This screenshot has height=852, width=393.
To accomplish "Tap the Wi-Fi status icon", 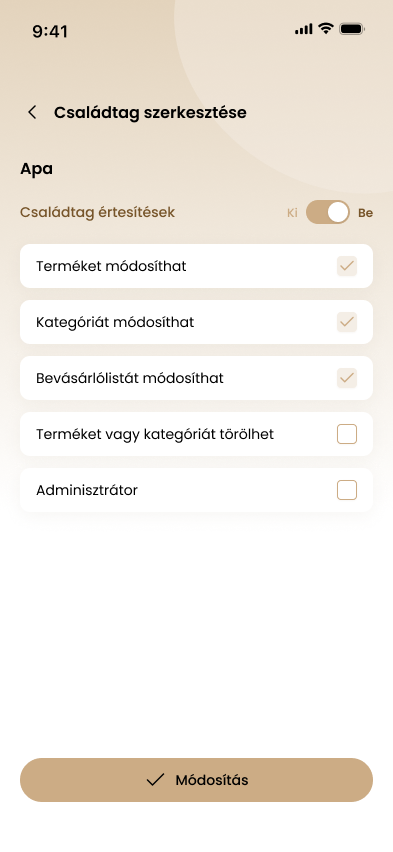I will tap(326, 29).
